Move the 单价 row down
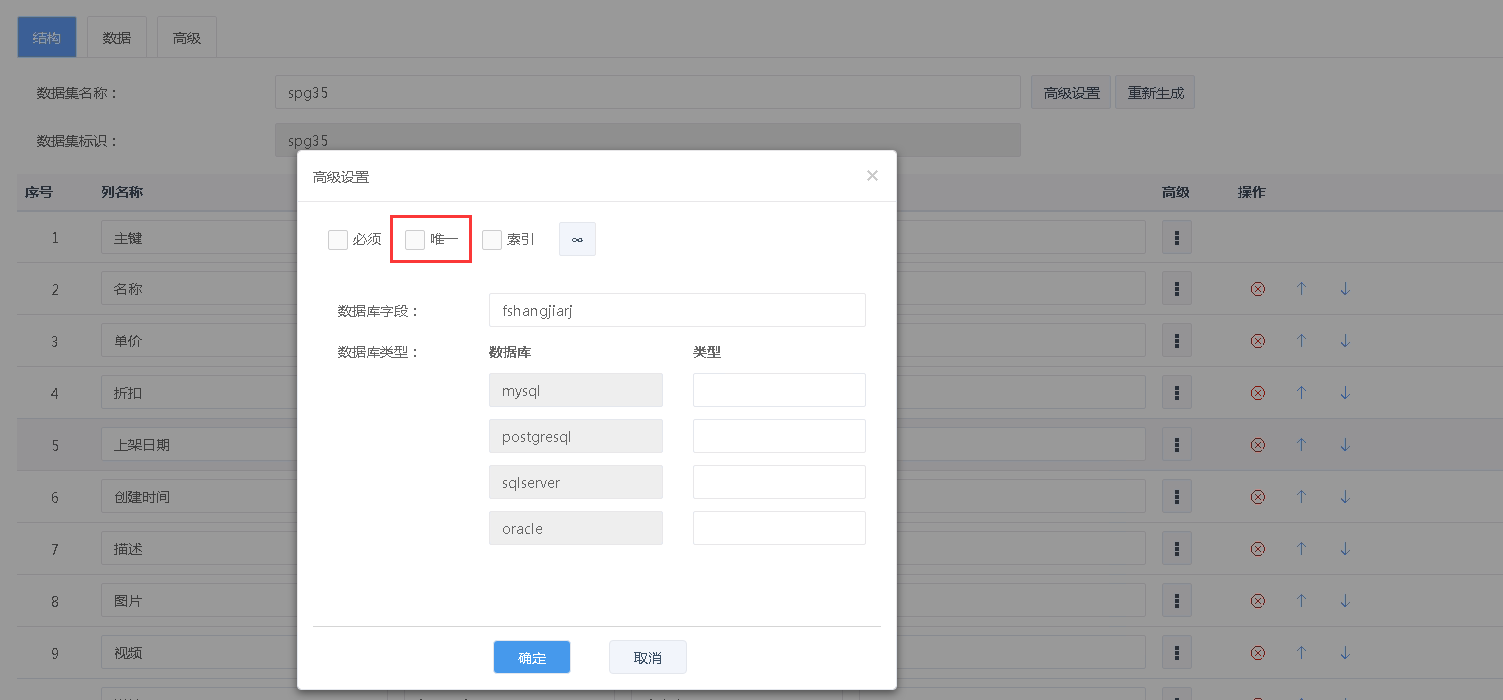Screen dimensions: 1503x700 pyautogui.click(x=1345, y=341)
